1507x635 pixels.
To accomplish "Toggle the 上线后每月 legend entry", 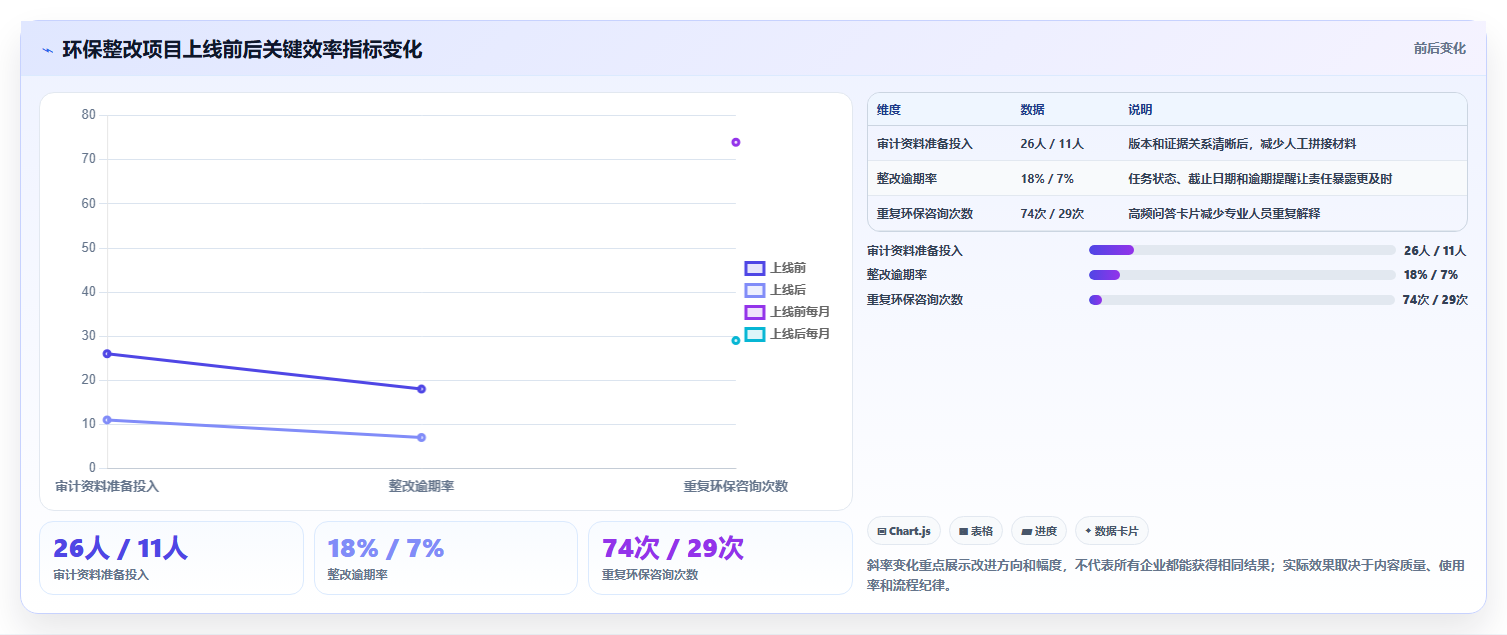I will (x=788, y=334).
